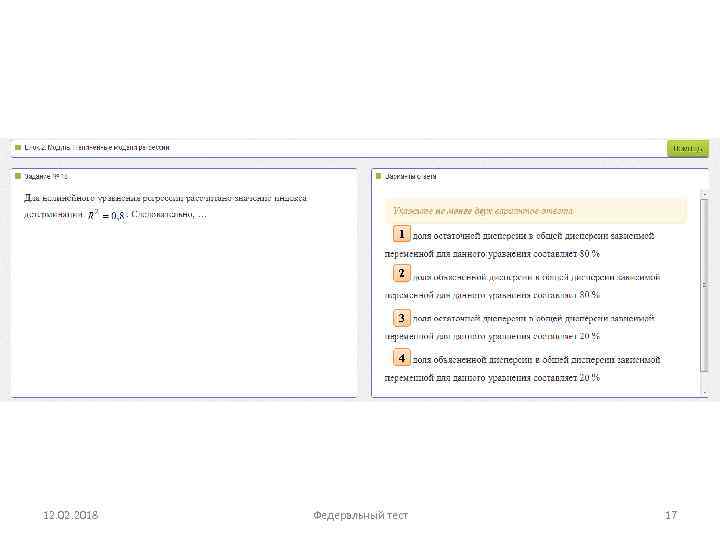Click answer text ending with 80 % for option 2
720x540 pixels.
tap(523, 286)
